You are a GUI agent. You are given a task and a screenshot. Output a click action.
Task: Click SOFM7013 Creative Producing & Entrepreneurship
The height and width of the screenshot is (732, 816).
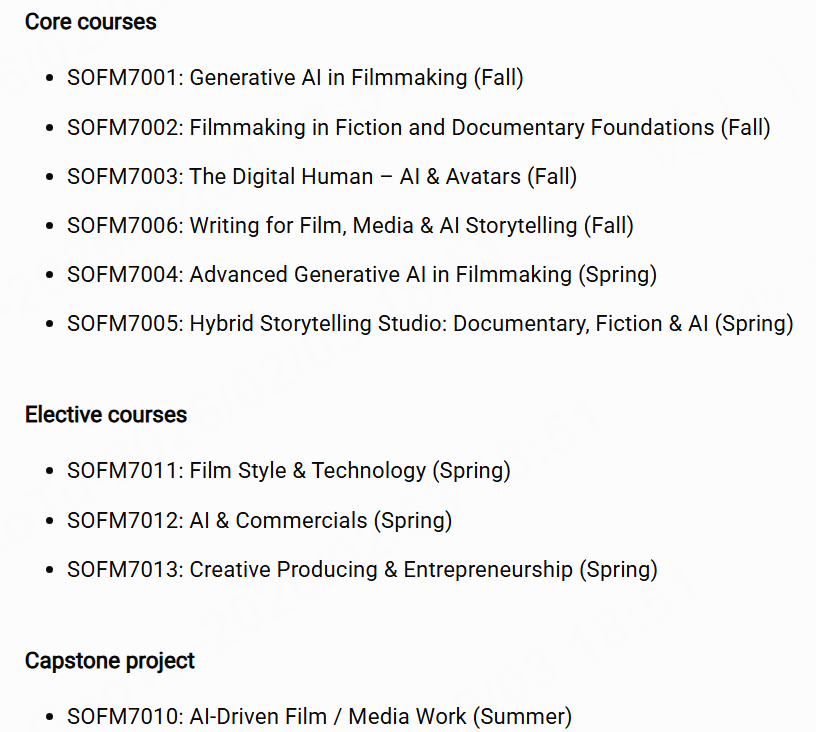click(362, 570)
